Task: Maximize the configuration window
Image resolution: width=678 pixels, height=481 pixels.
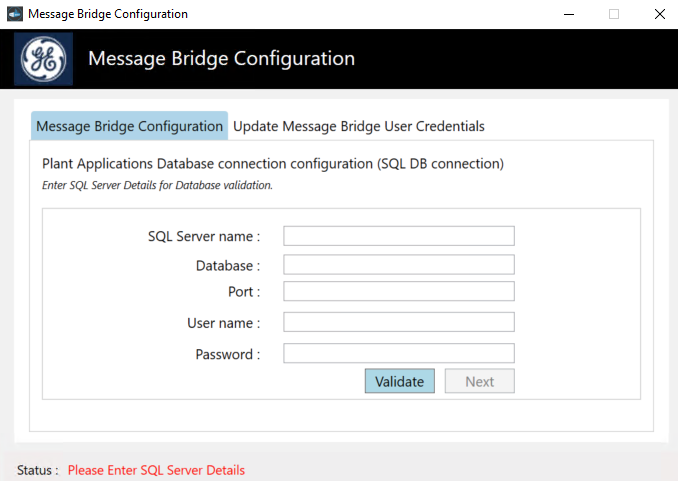Action: pyautogui.click(x=614, y=14)
